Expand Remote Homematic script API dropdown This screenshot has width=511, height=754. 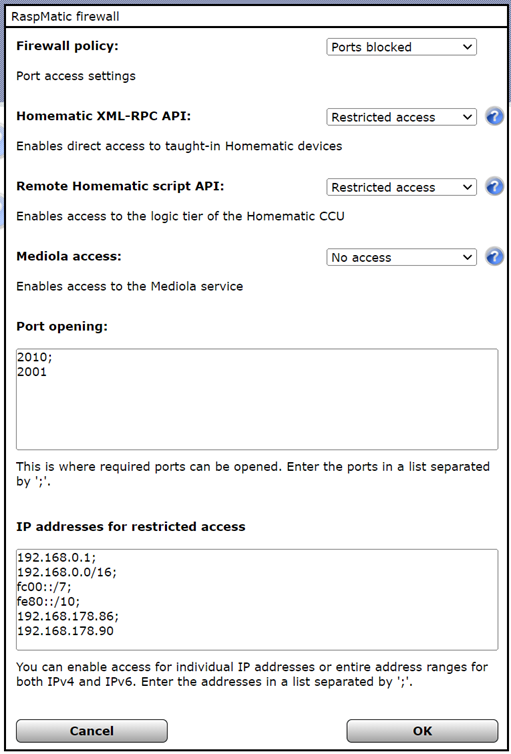[x=401, y=188]
